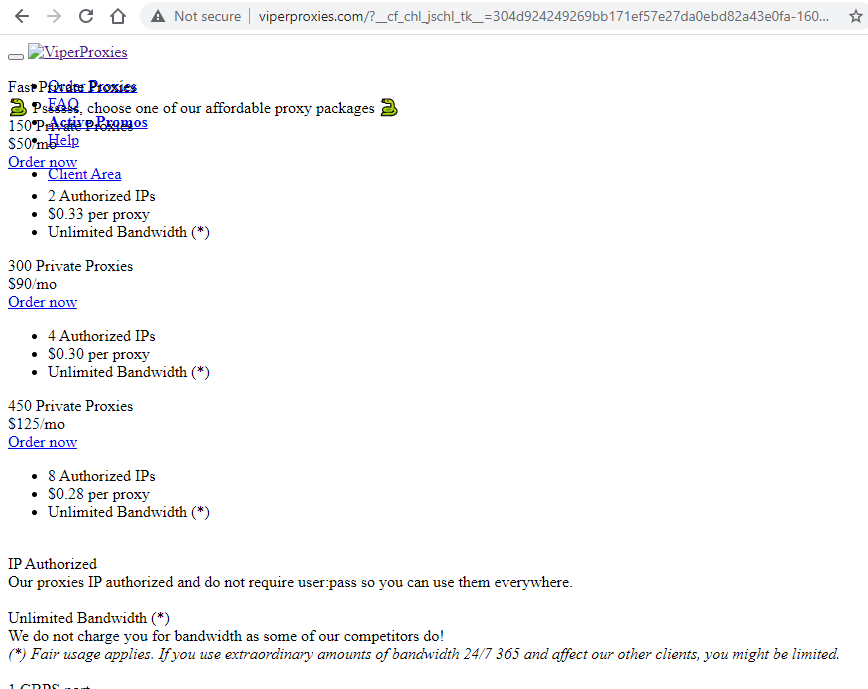This screenshot has height=689, width=868.
Task: Click 'We do not charge you for bandwidth' sentence
Action: [226, 636]
